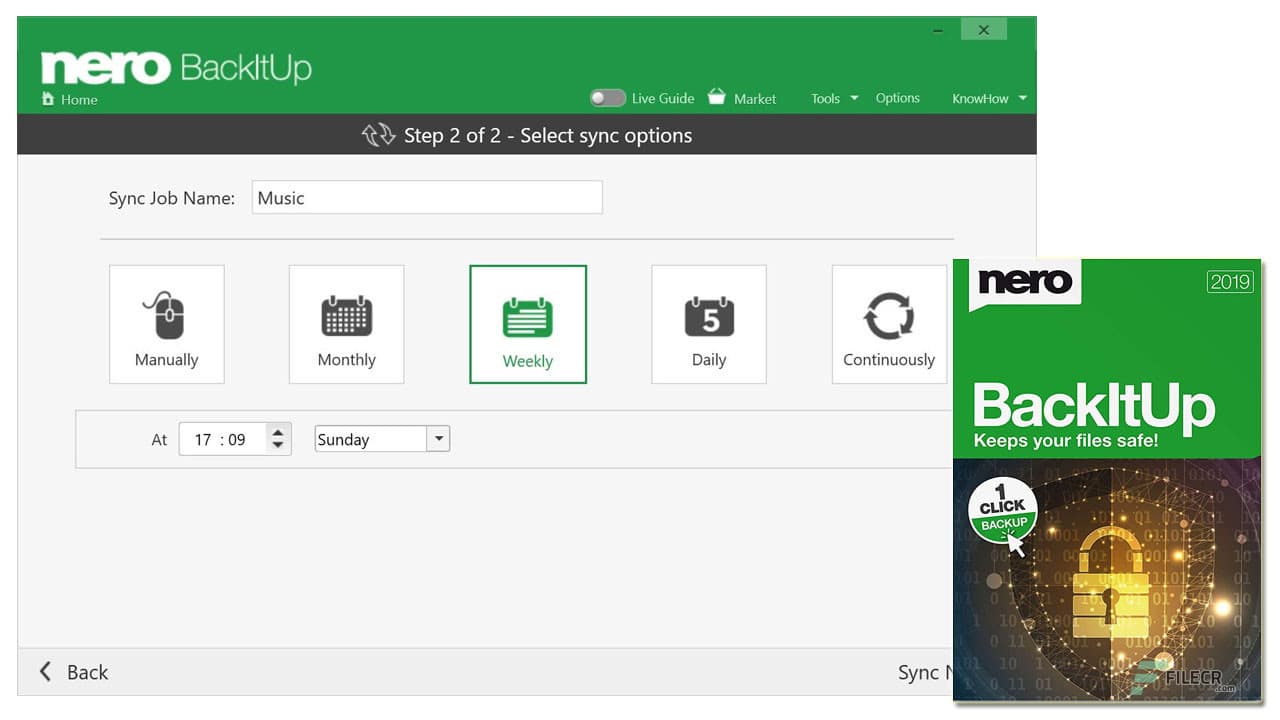Open the Market shopping basket icon
The image size is (1280, 720).
(716, 96)
